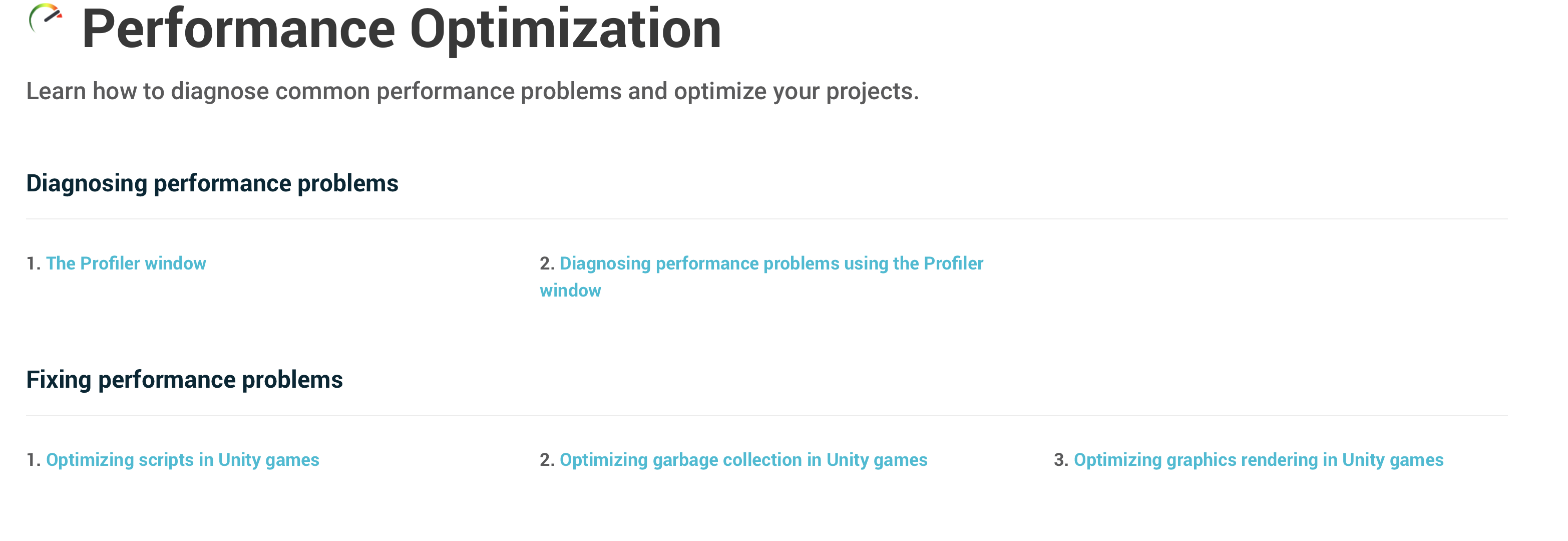The width and height of the screenshot is (1568, 541).
Task: Click number 2 before garbage collection link
Action: pos(547,459)
